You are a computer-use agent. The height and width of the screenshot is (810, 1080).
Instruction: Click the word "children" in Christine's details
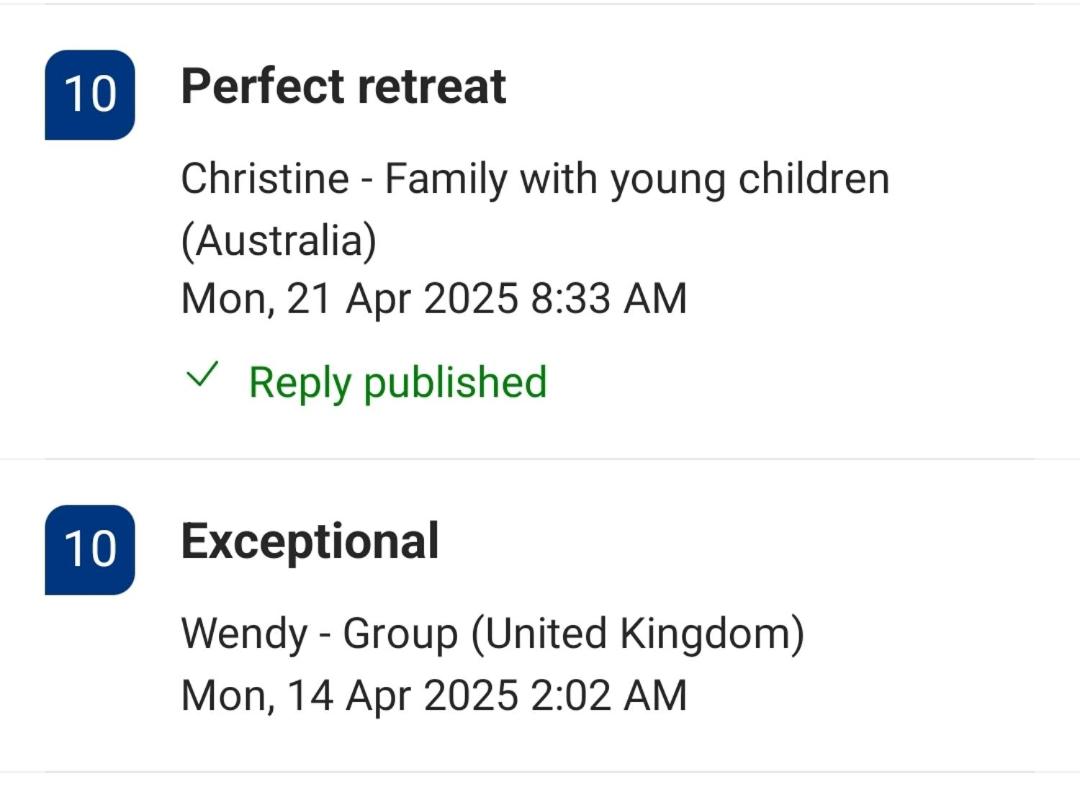pos(813,180)
